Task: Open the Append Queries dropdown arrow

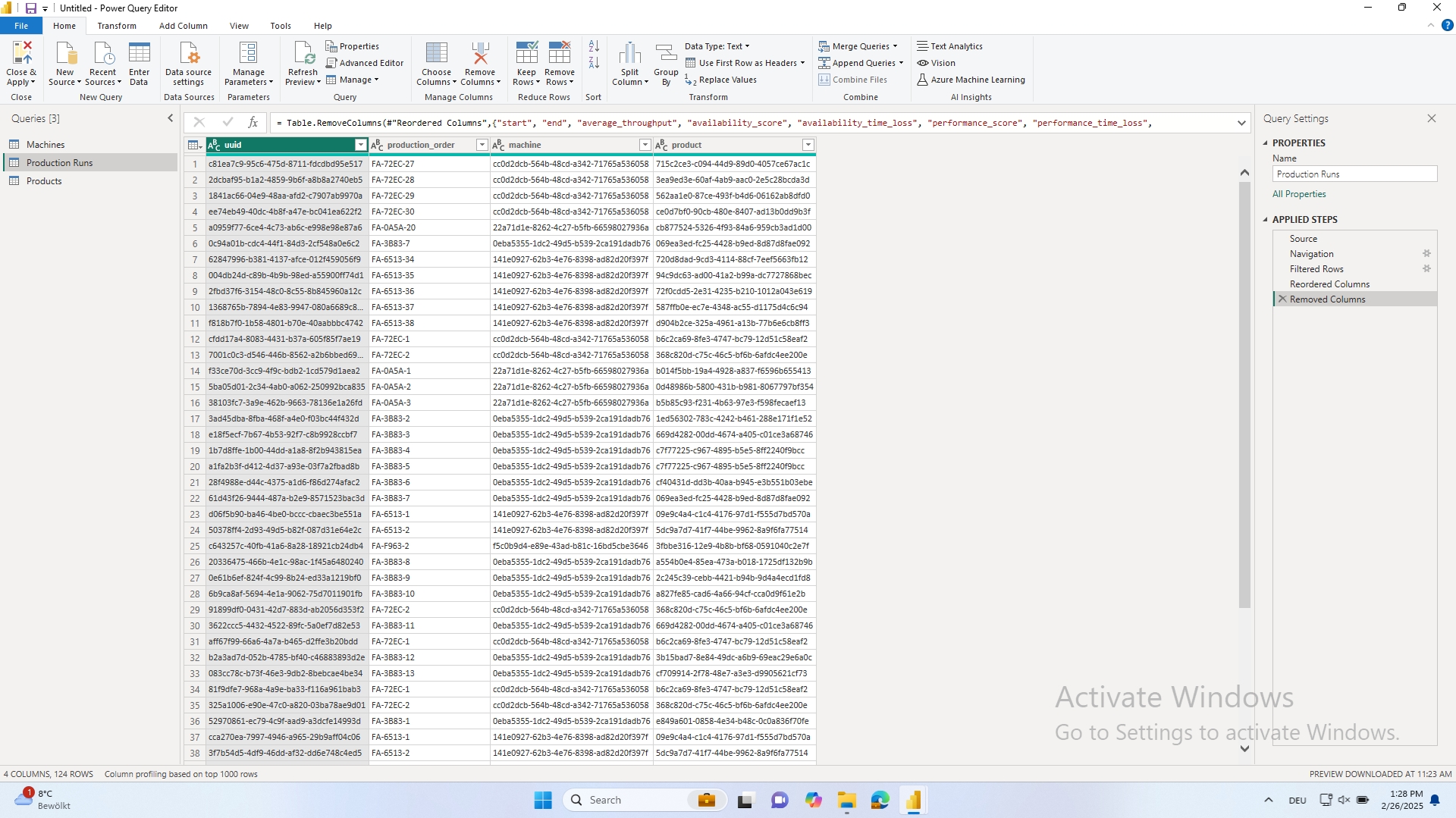Action: (901, 63)
